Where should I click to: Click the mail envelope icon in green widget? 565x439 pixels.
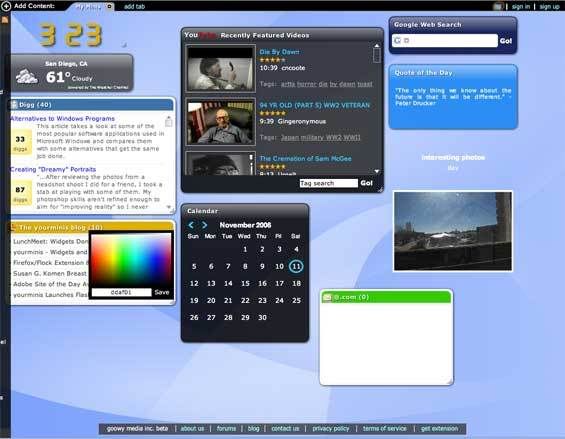[x=327, y=297]
